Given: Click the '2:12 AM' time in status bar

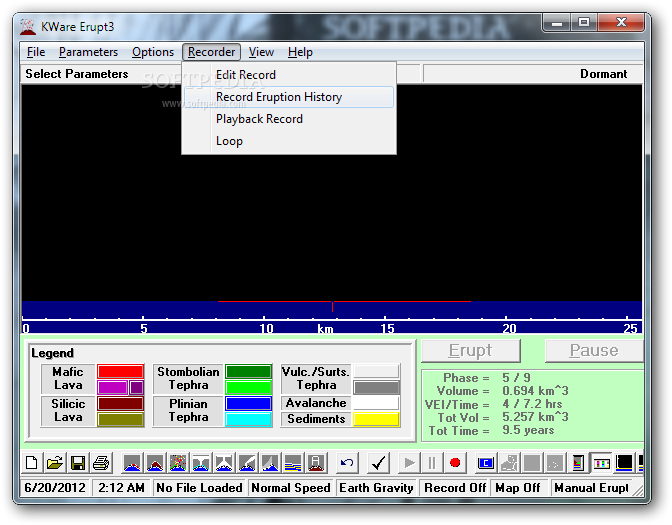Looking at the screenshot, I should [121, 488].
